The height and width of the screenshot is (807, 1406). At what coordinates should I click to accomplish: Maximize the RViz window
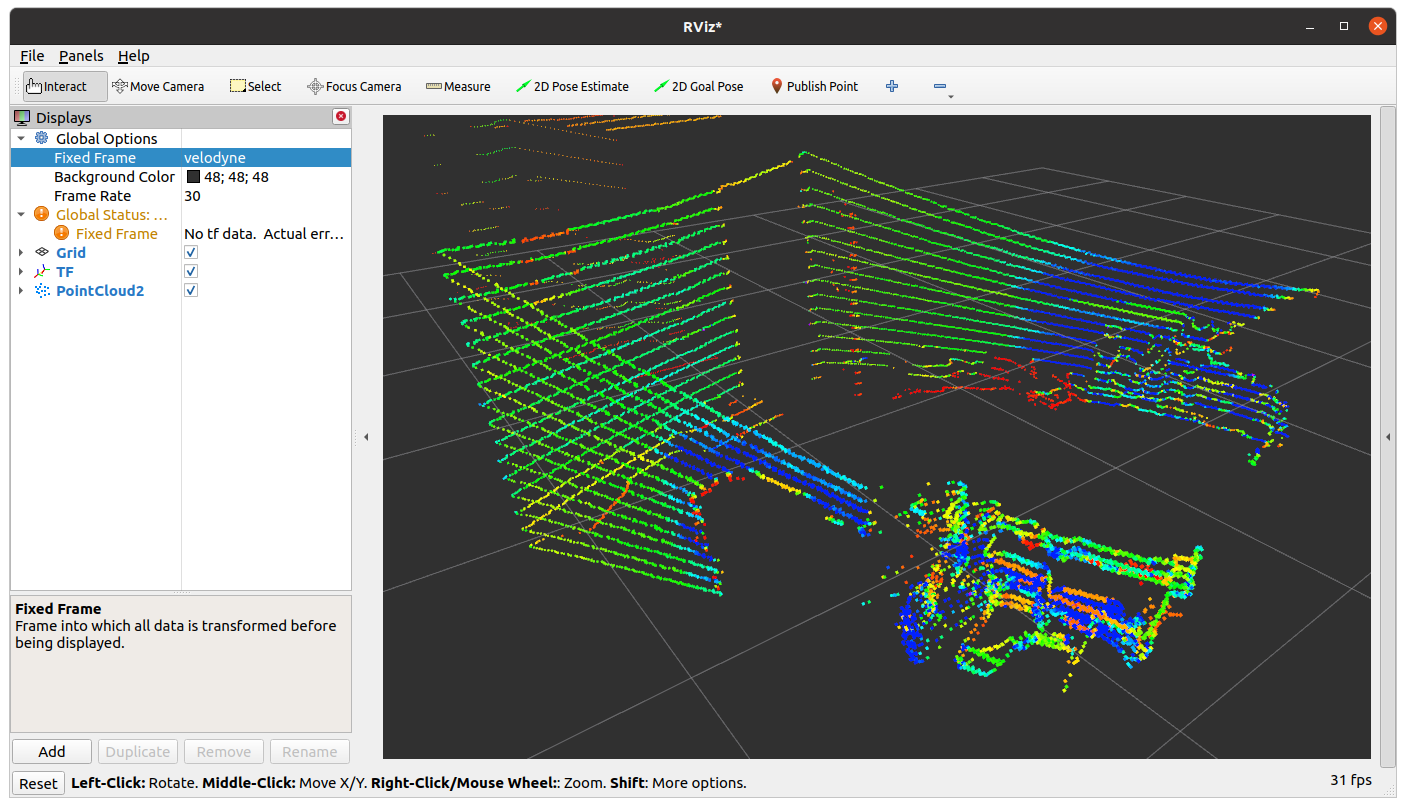1345,26
